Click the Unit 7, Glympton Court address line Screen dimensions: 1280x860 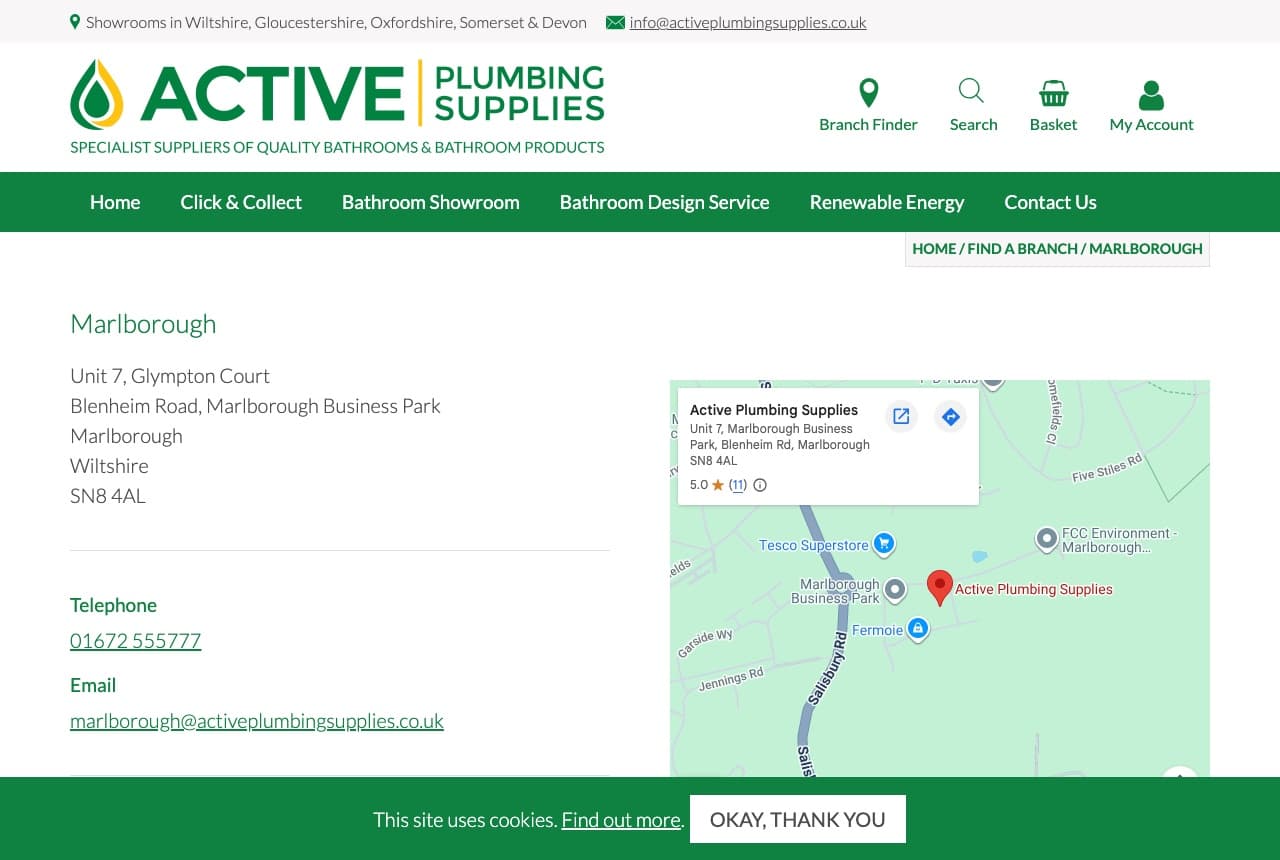coord(170,376)
